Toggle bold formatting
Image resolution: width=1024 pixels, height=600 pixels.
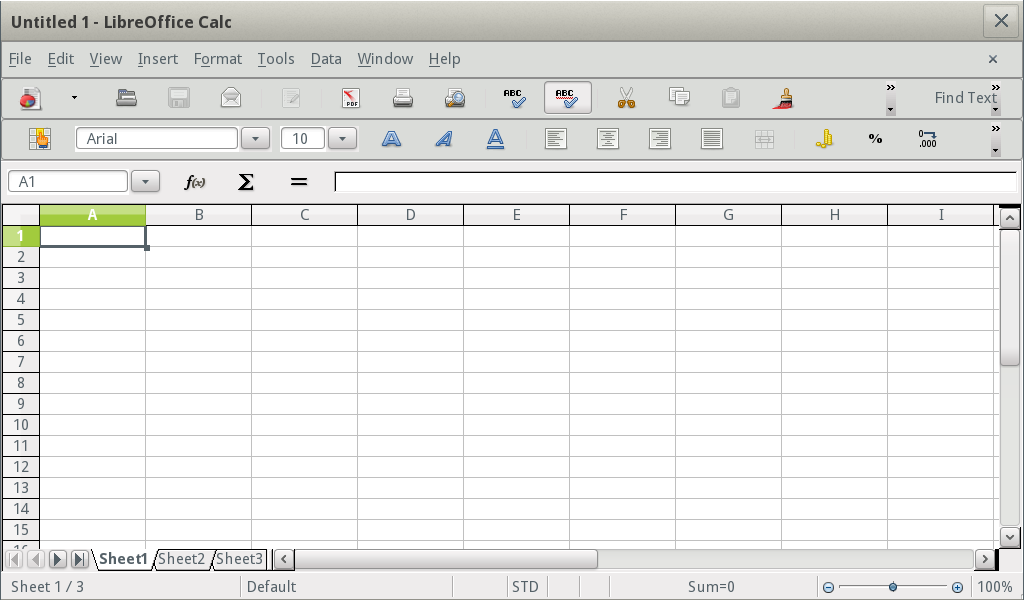391,139
